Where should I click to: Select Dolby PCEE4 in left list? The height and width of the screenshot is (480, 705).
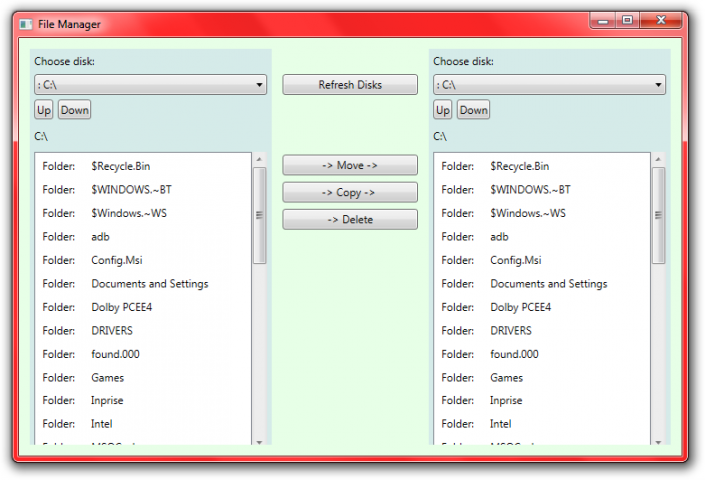(x=143, y=307)
